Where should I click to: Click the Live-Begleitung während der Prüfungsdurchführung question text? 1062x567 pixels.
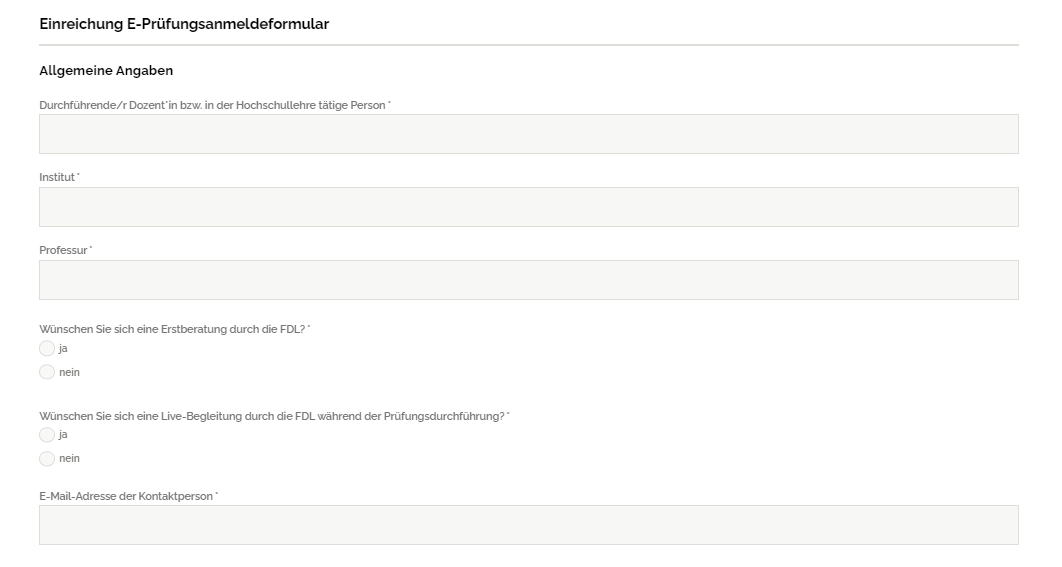(x=271, y=415)
